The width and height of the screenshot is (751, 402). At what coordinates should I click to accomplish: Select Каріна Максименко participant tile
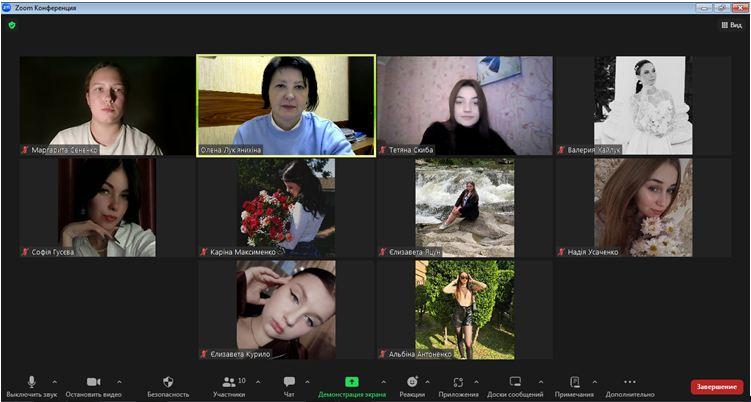pyautogui.click(x=286, y=207)
